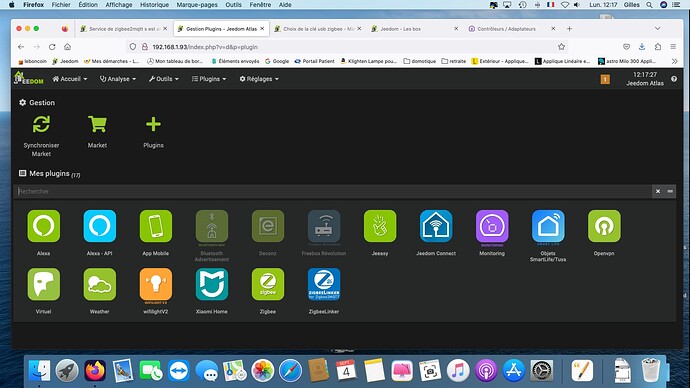The width and height of the screenshot is (690, 388).
Task: Click the help question mark icon
Action: pyautogui.click(x=674, y=79)
